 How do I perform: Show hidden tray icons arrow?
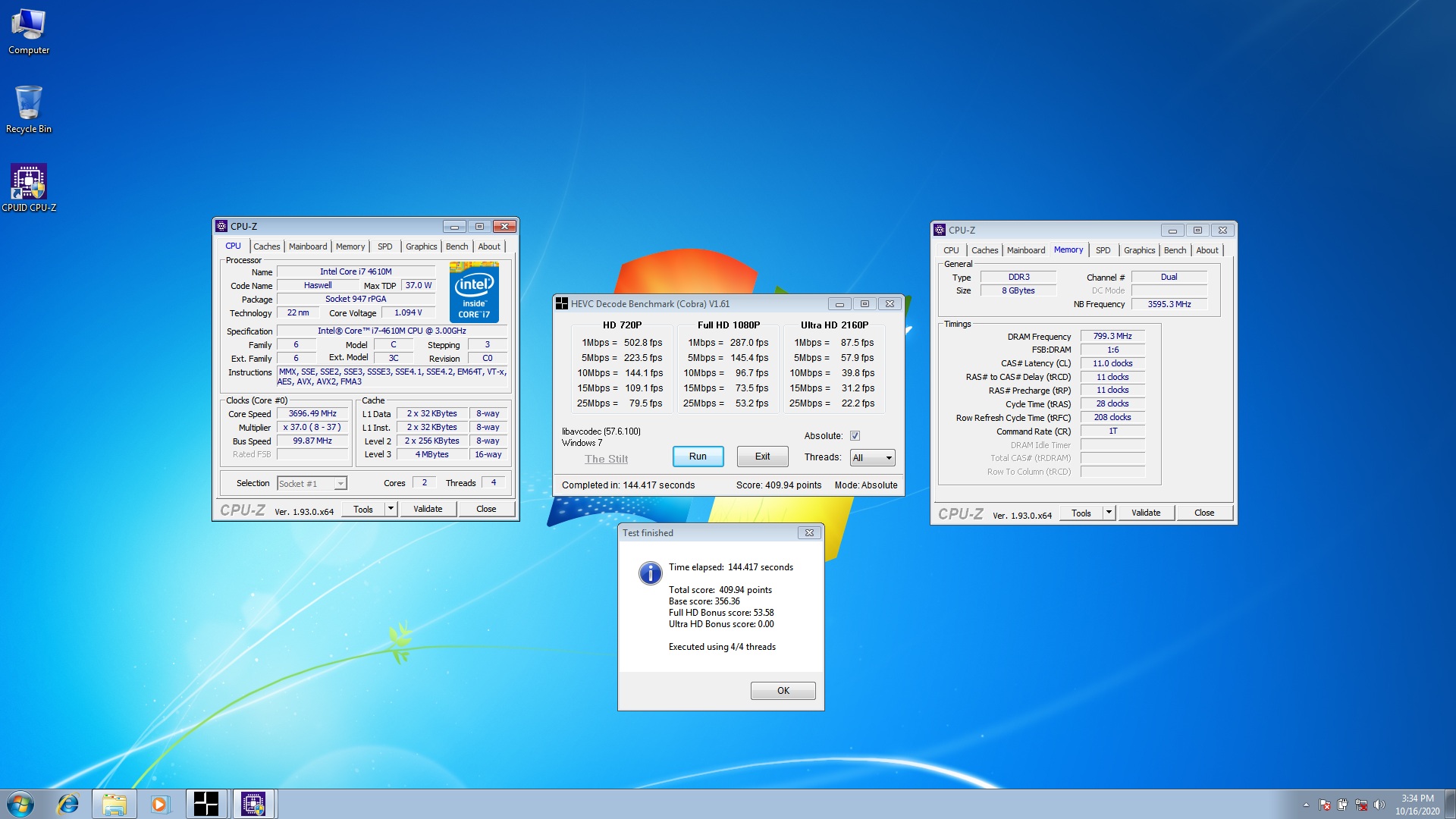point(1306,805)
